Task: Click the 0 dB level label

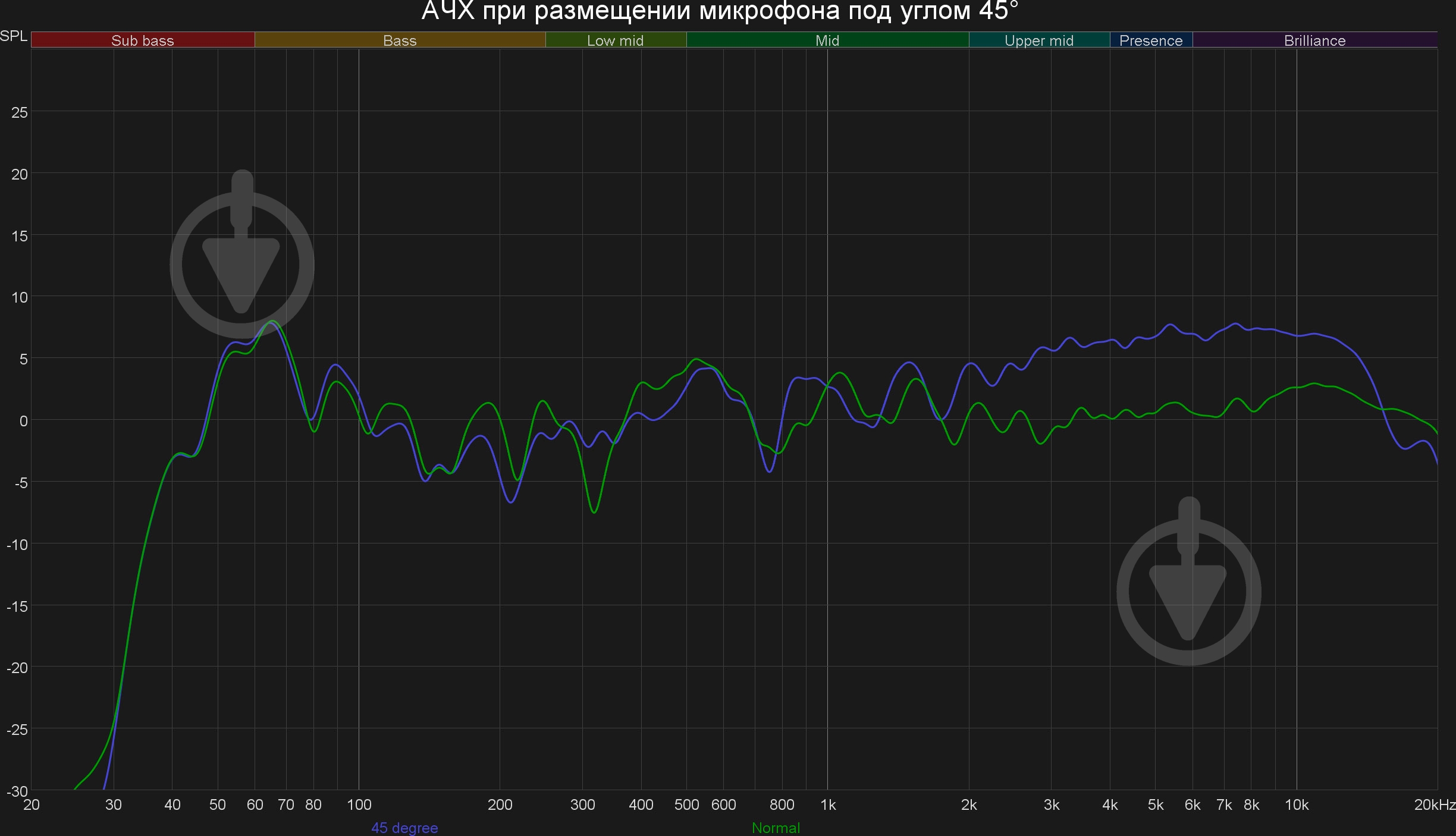Action: 23,421
